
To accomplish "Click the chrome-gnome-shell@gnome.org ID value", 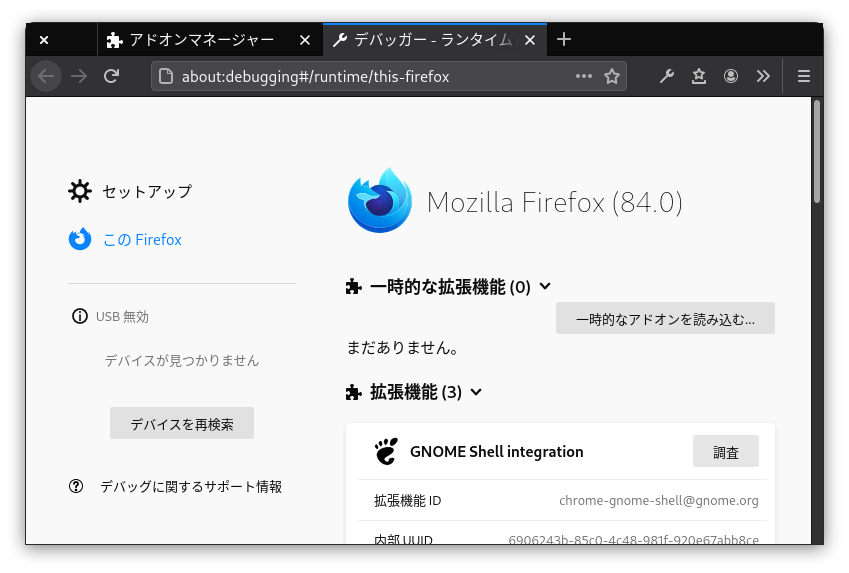I will (658, 500).
